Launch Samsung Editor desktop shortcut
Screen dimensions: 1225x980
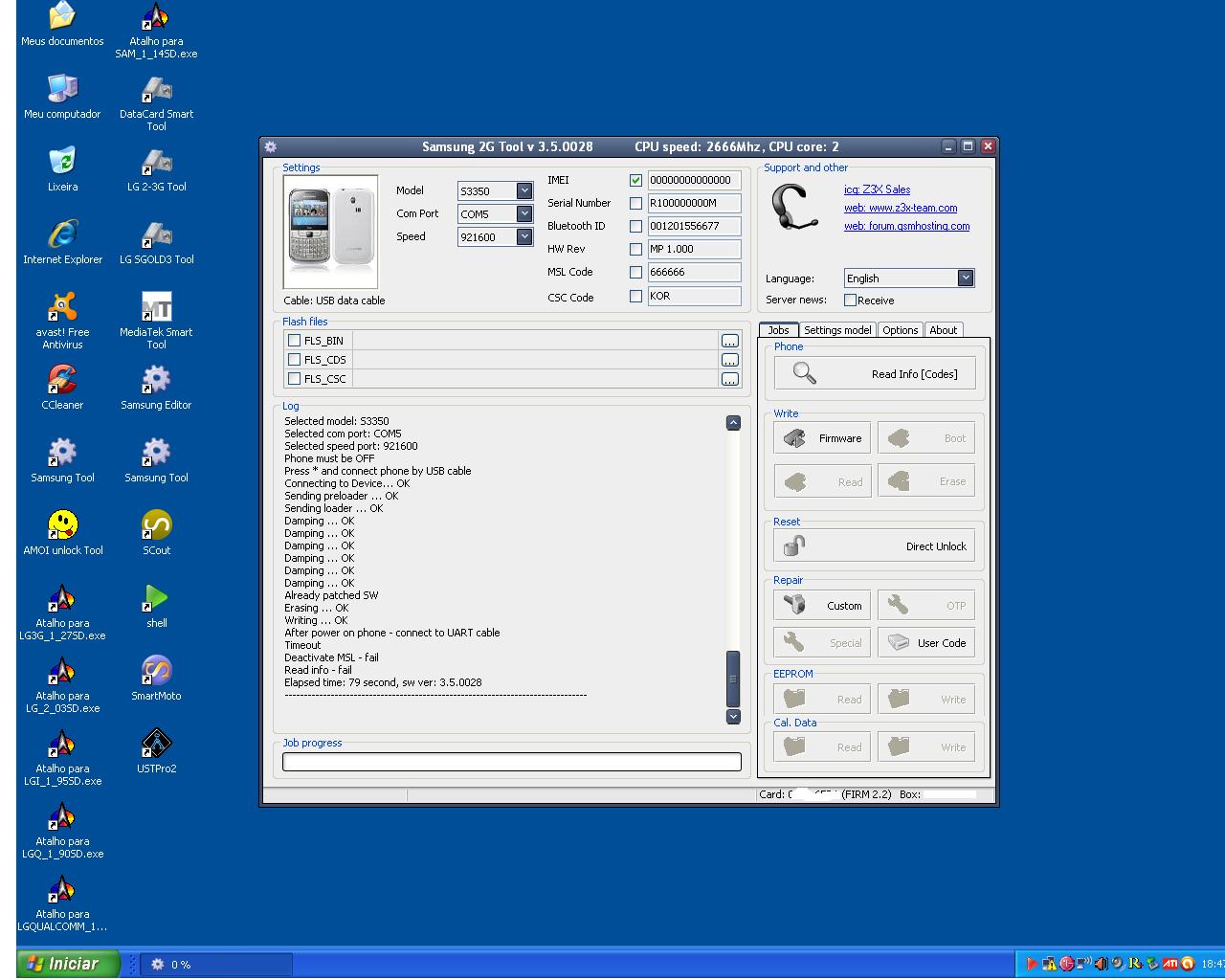(156, 387)
